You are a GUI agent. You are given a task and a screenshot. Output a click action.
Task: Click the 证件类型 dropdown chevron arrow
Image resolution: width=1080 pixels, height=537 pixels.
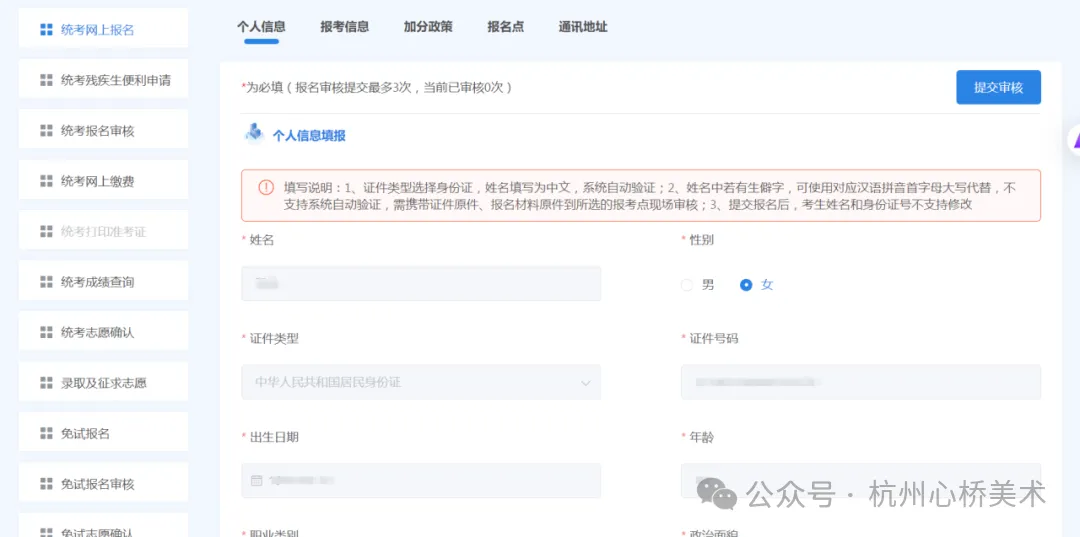(x=585, y=383)
